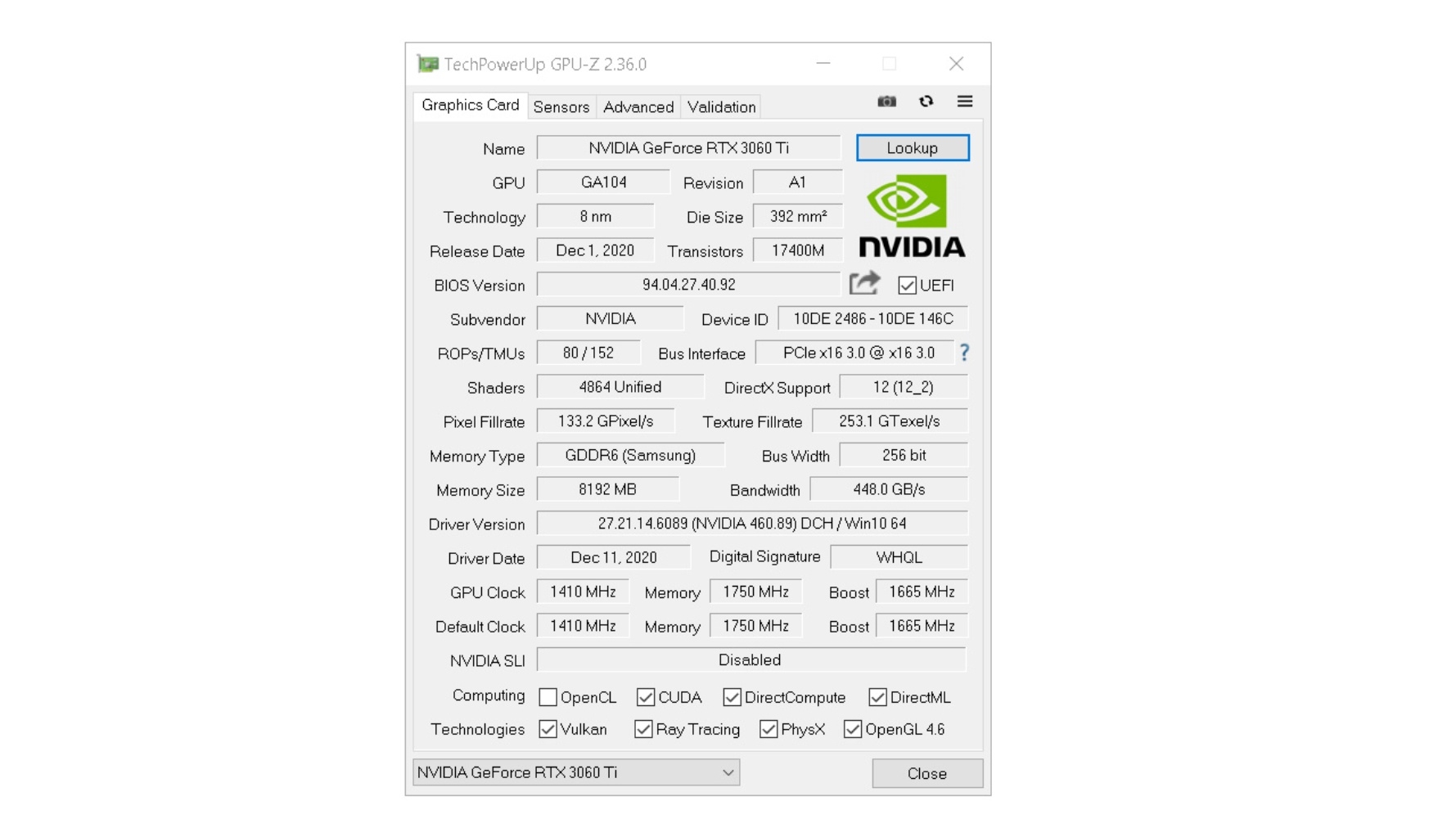Minimize the GPU-Z window
Screen dimensions: 1456x819
point(823,64)
